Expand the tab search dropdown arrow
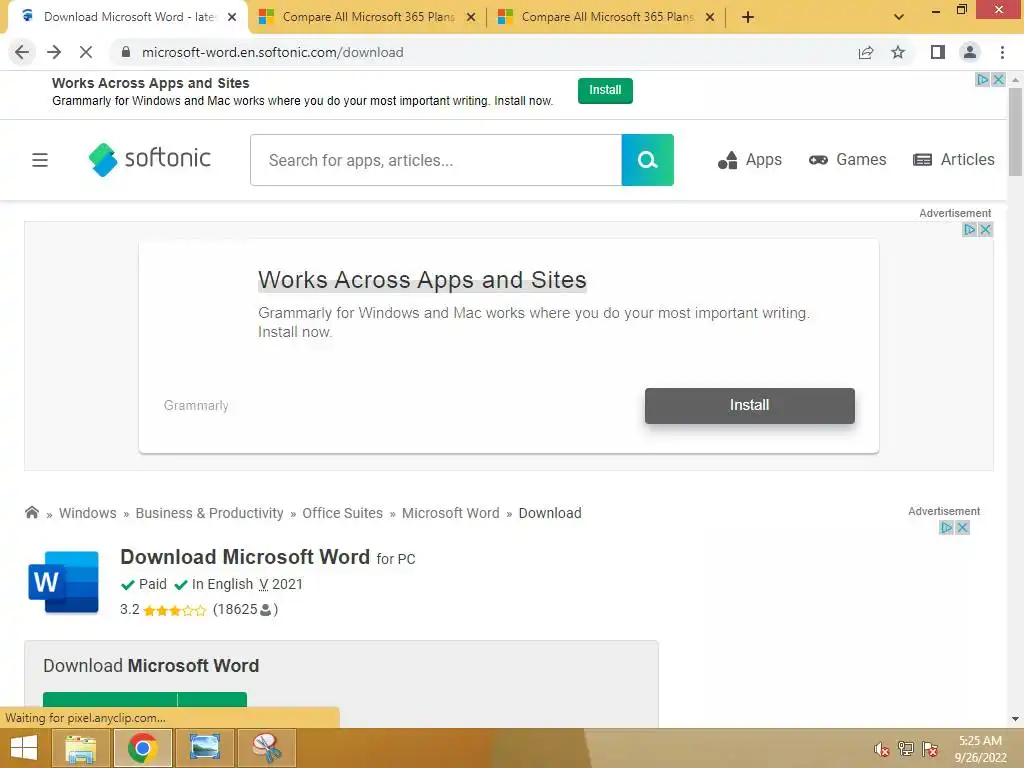The width and height of the screenshot is (1024, 768). coord(899,17)
